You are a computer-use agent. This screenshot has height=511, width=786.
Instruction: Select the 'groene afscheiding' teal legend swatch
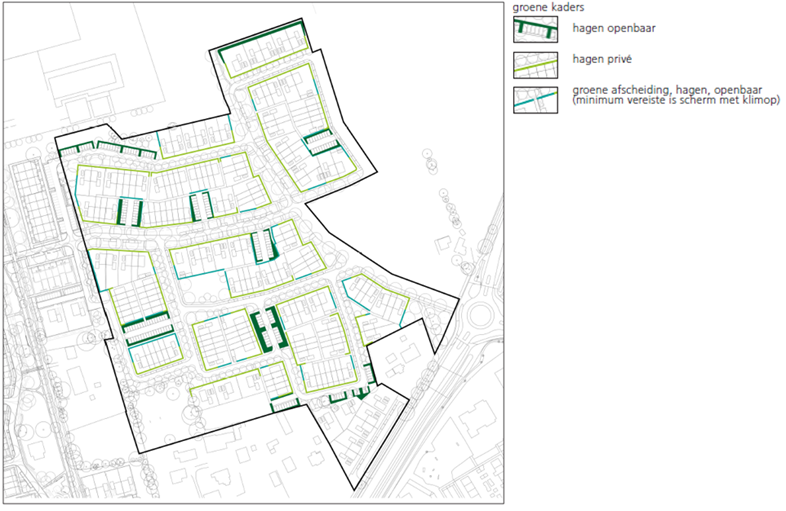click(535, 100)
